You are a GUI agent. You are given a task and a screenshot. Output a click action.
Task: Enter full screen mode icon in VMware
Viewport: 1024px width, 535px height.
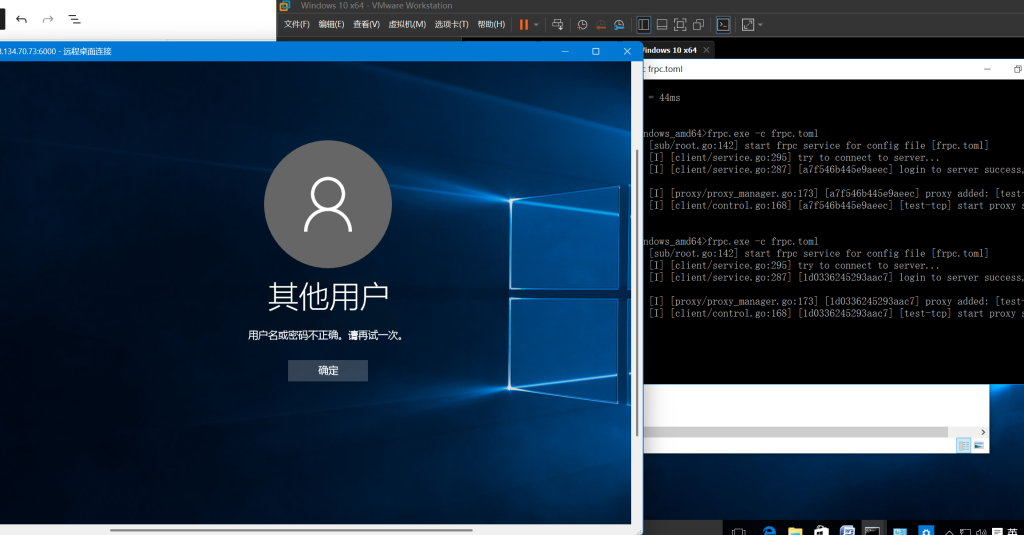pos(680,24)
